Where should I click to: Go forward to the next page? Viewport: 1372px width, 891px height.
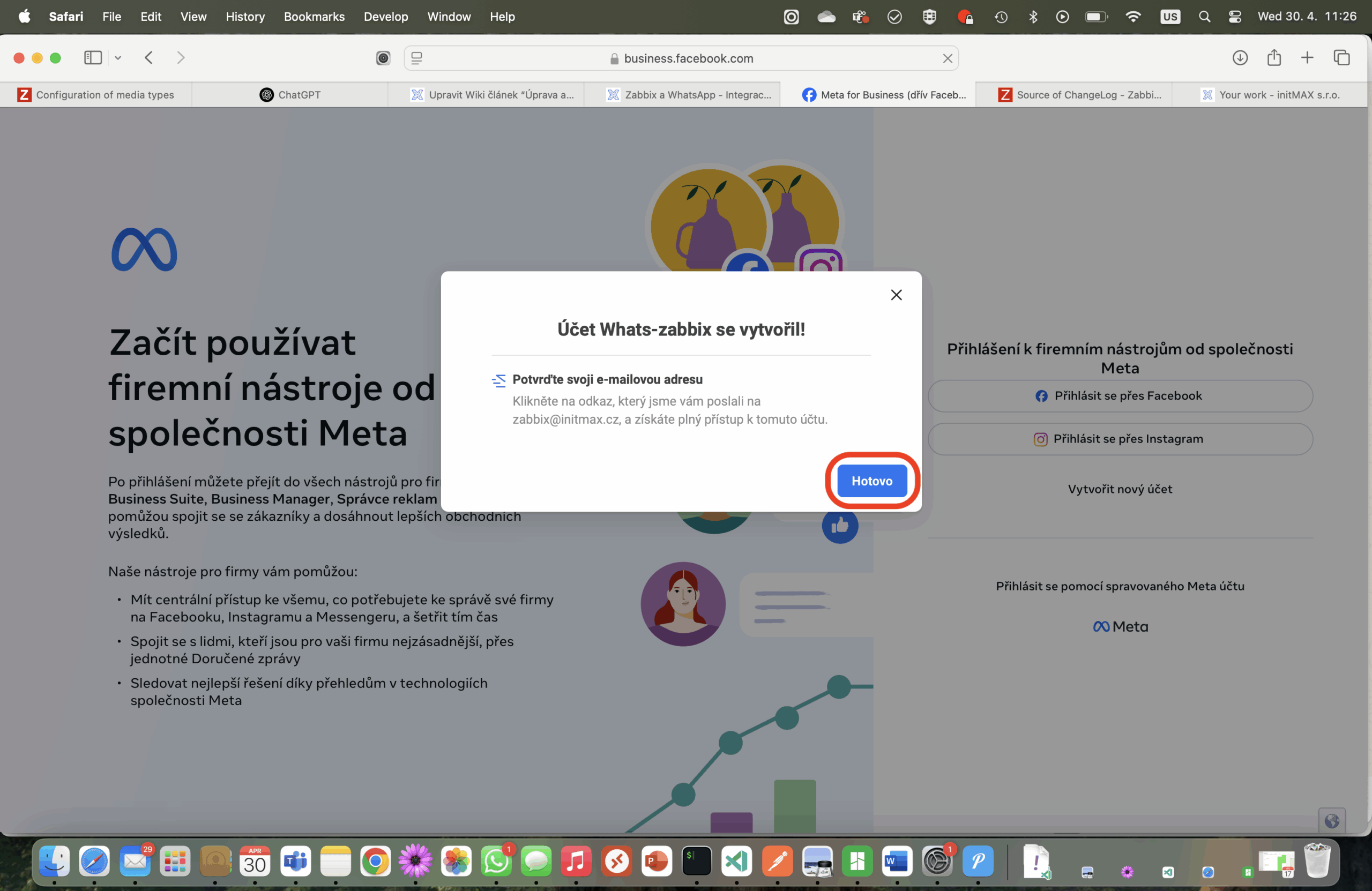pos(181,58)
